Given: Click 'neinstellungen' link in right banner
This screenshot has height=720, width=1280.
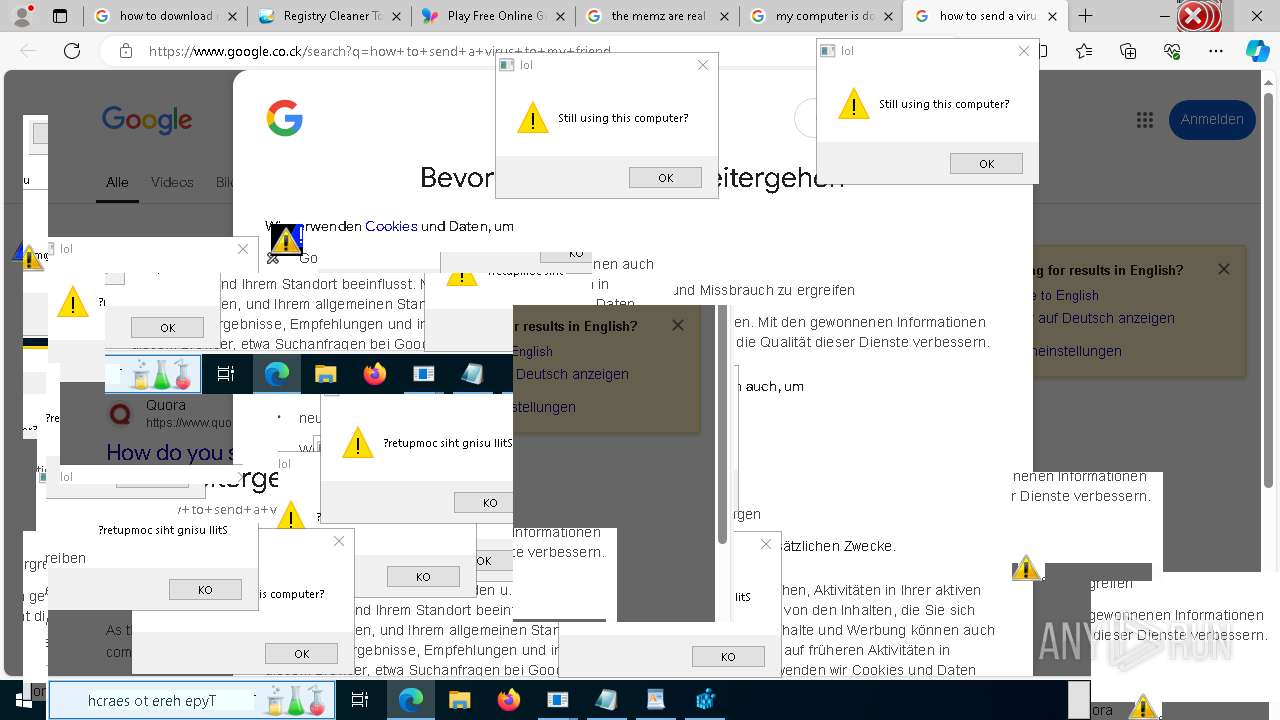Looking at the screenshot, I should pos(1077,351).
